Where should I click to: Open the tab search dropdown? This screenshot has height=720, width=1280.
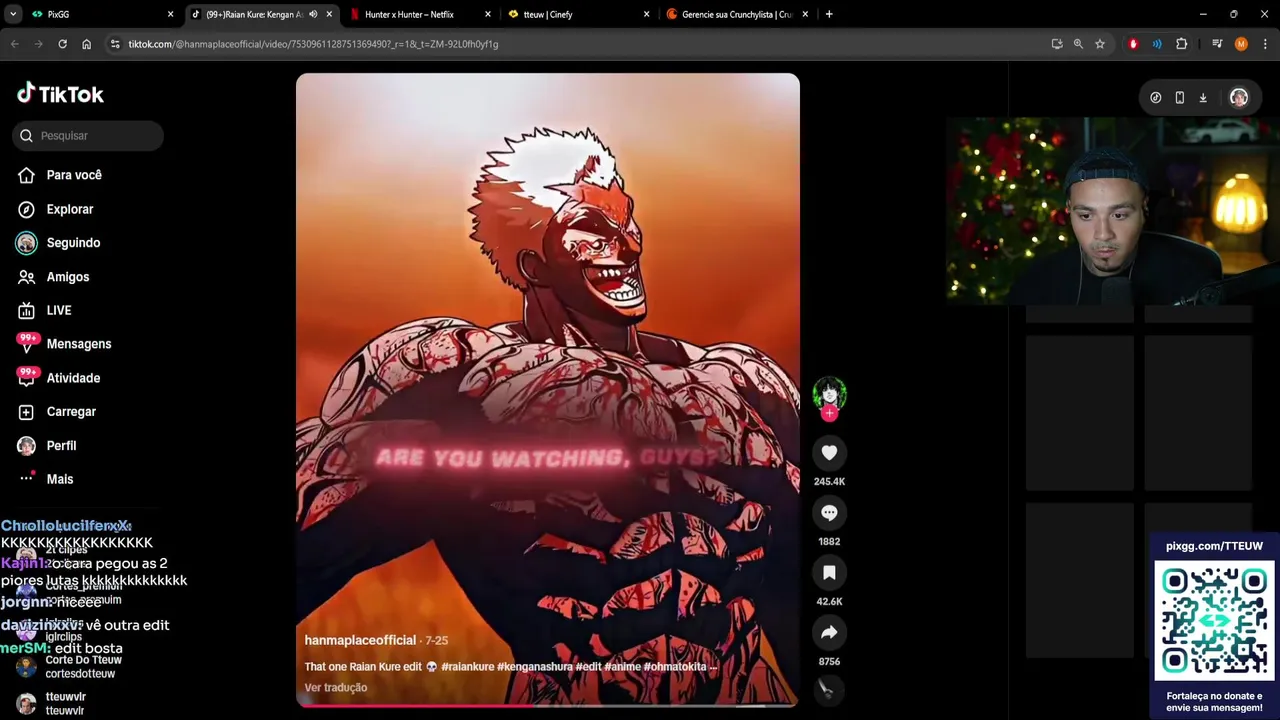click(13, 14)
